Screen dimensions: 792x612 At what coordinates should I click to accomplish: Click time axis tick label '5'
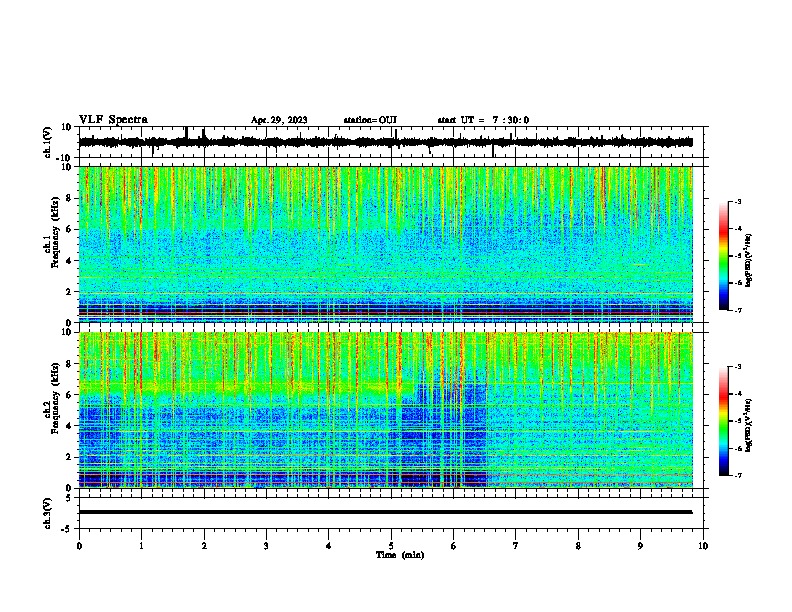pyautogui.click(x=391, y=546)
